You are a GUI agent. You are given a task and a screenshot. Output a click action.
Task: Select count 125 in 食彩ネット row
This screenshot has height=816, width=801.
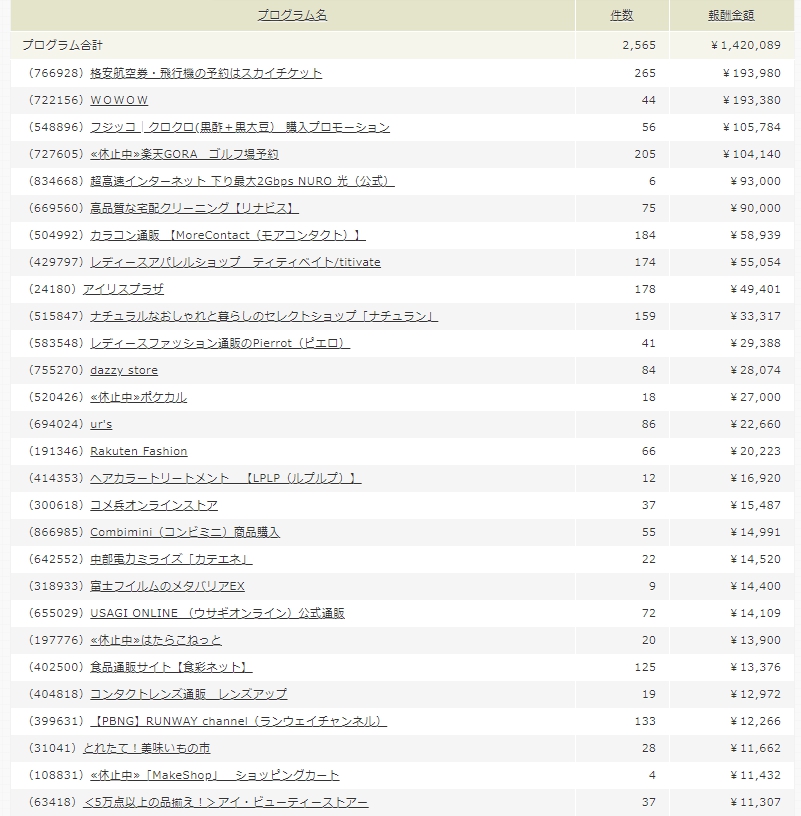tap(645, 668)
